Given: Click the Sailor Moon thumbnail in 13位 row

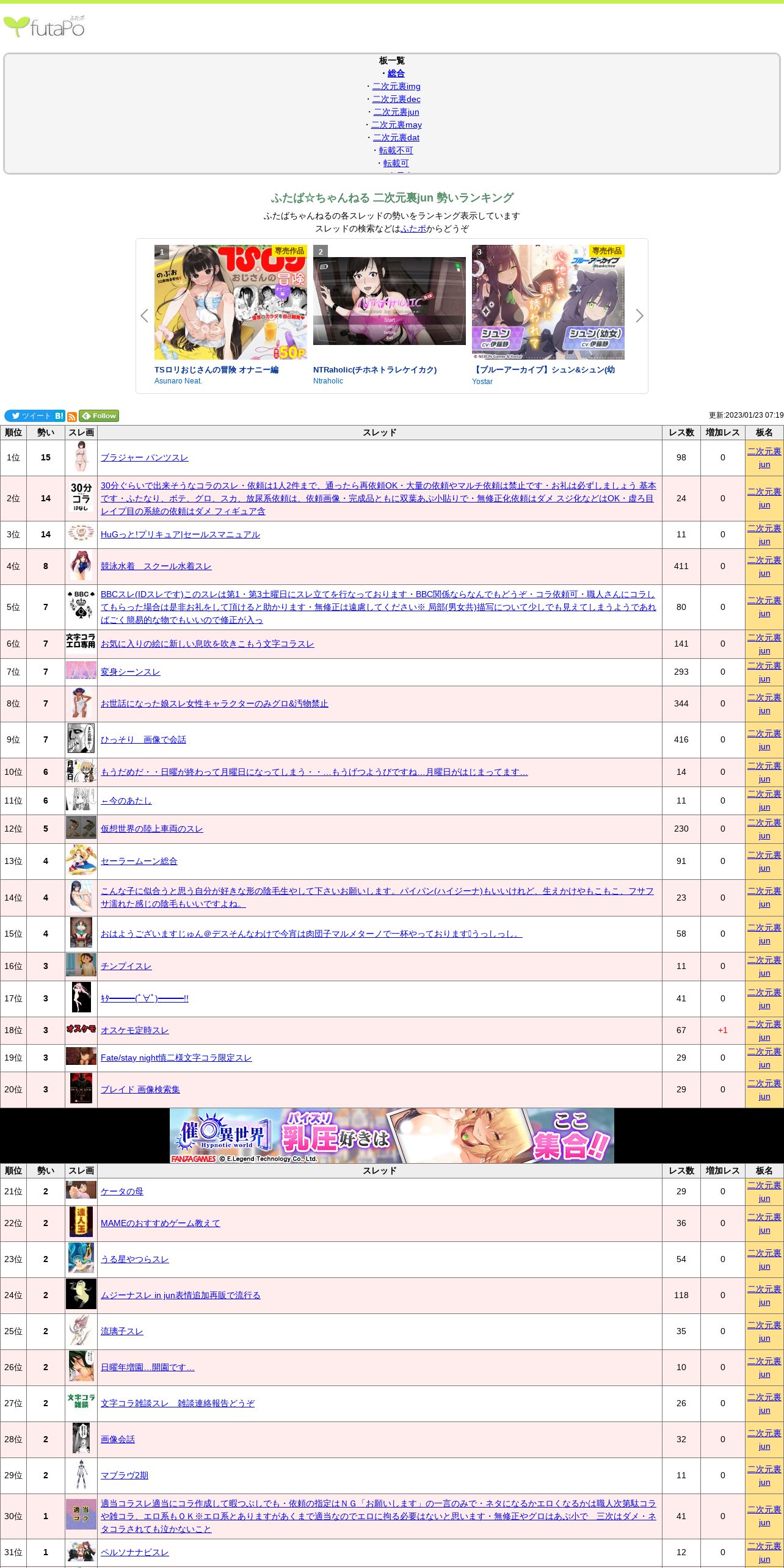Looking at the screenshot, I should (81, 860).
